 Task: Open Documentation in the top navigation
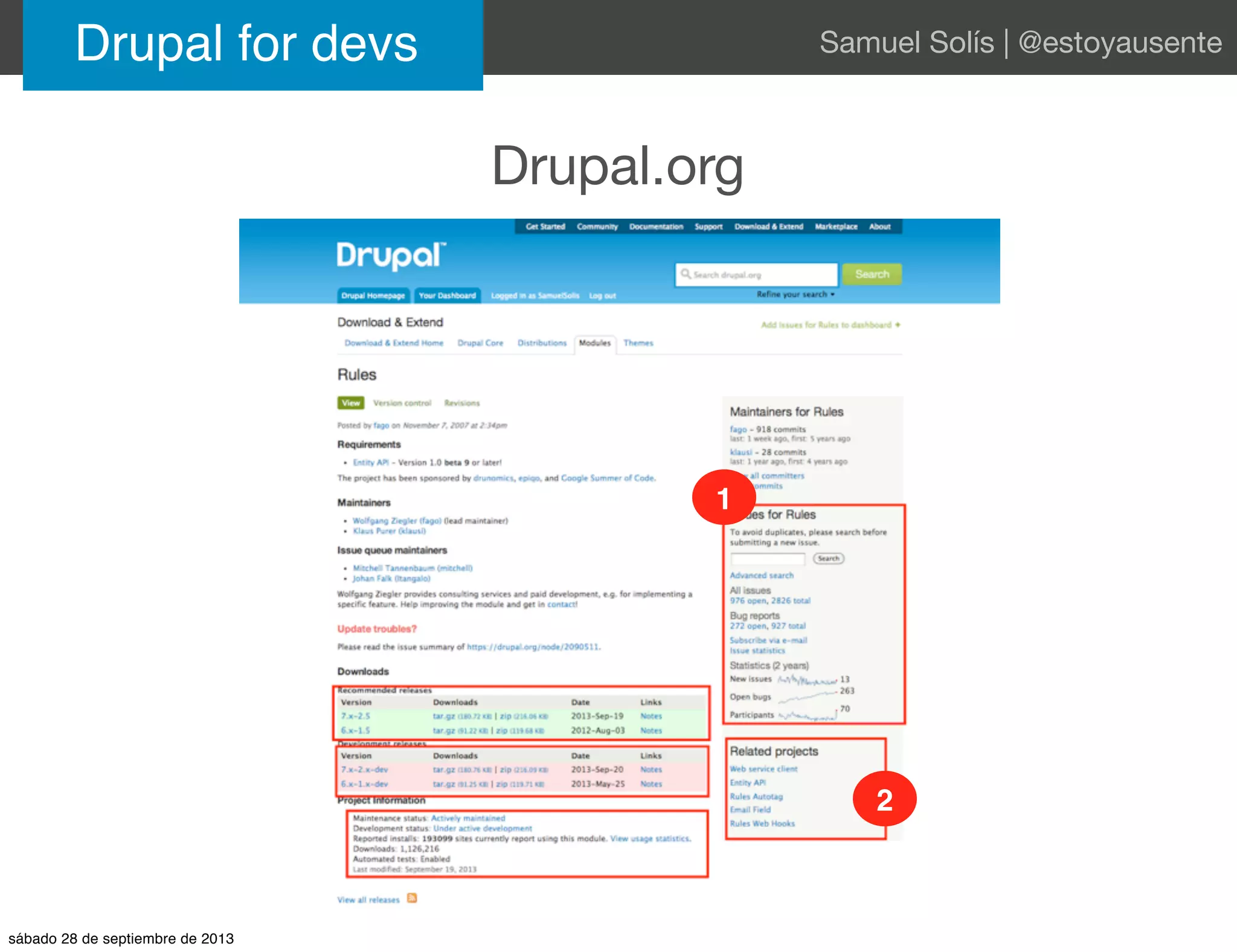[x=656, y=227]
